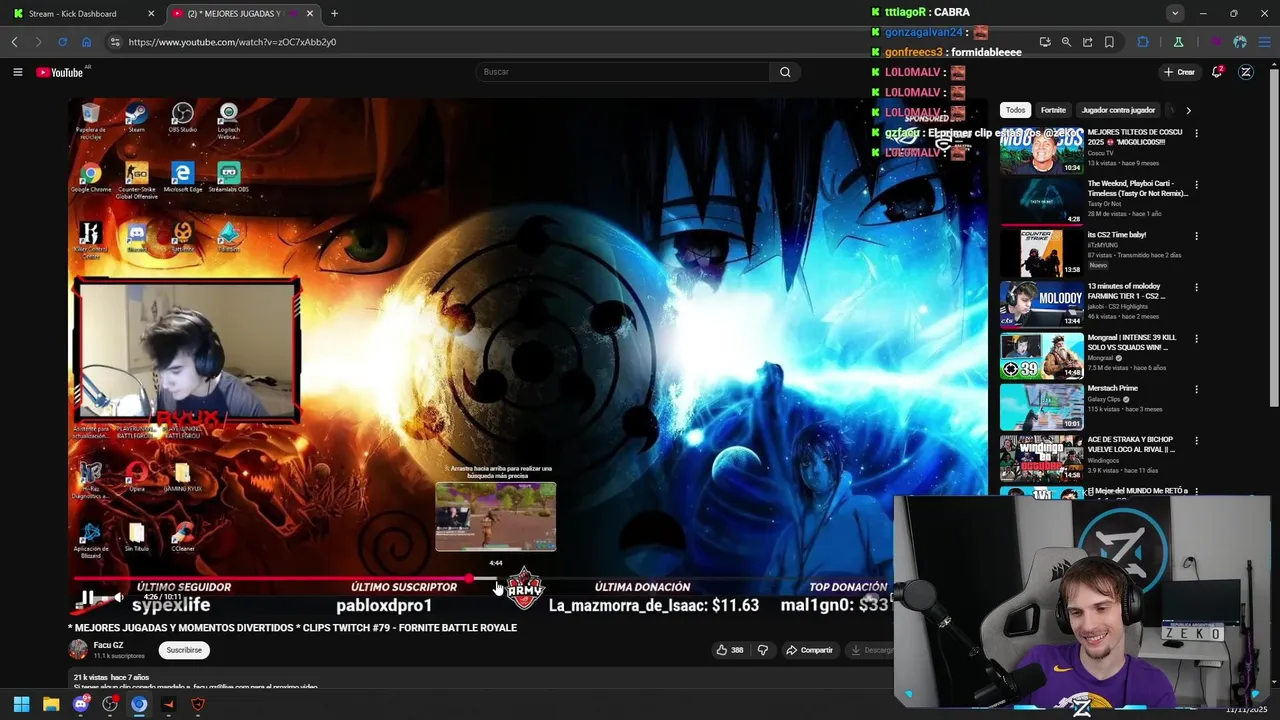Viewport: 1280px width, 720px height.
Task: Dislike the video with thumbs down
Action: tap(763, 650)
